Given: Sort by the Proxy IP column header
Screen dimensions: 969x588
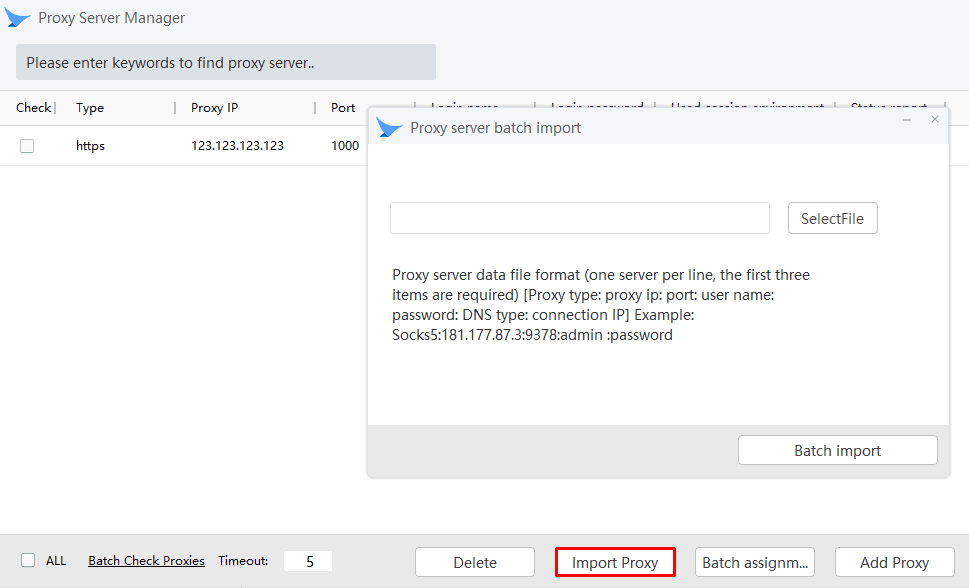Looking at the screenshot, I should tap(214, 108).
